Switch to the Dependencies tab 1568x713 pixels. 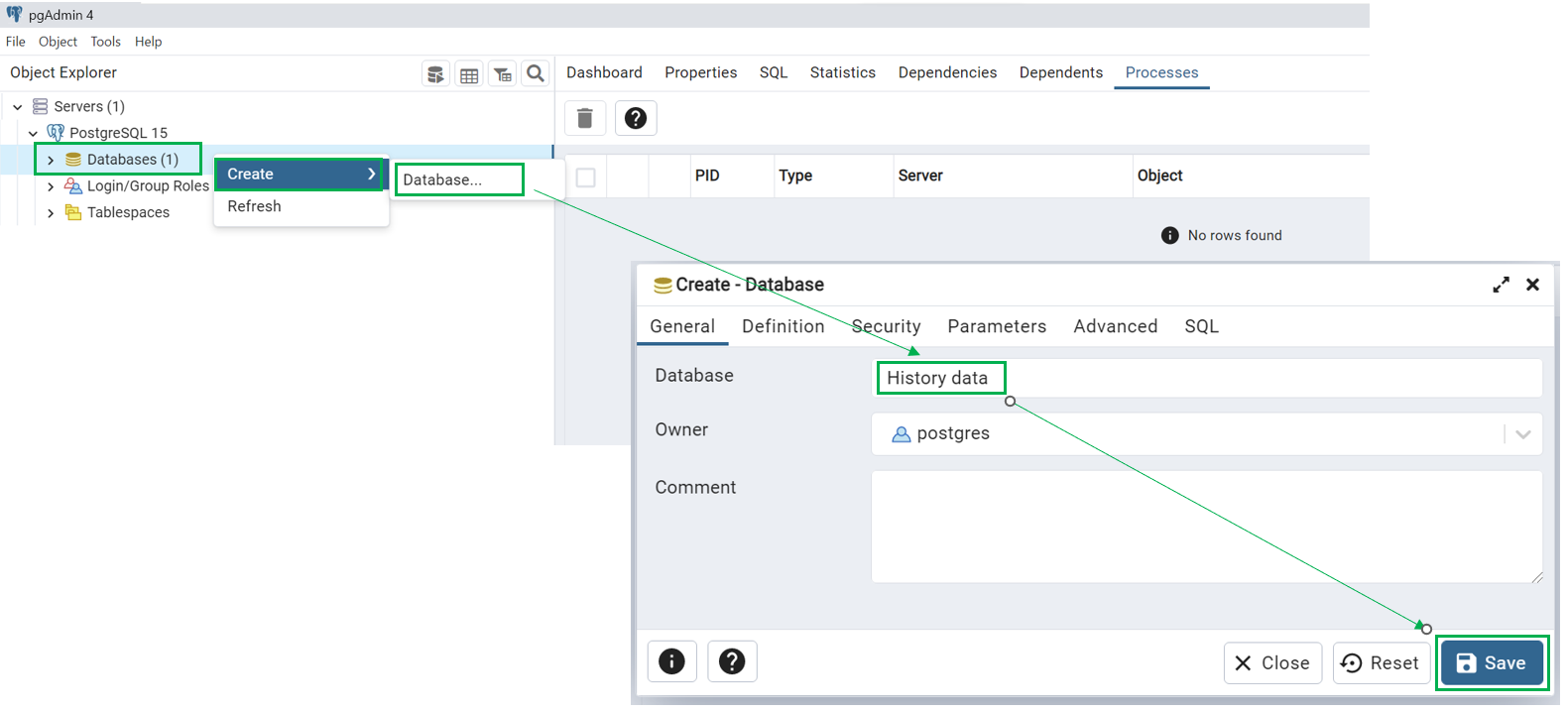coord(947,72)
